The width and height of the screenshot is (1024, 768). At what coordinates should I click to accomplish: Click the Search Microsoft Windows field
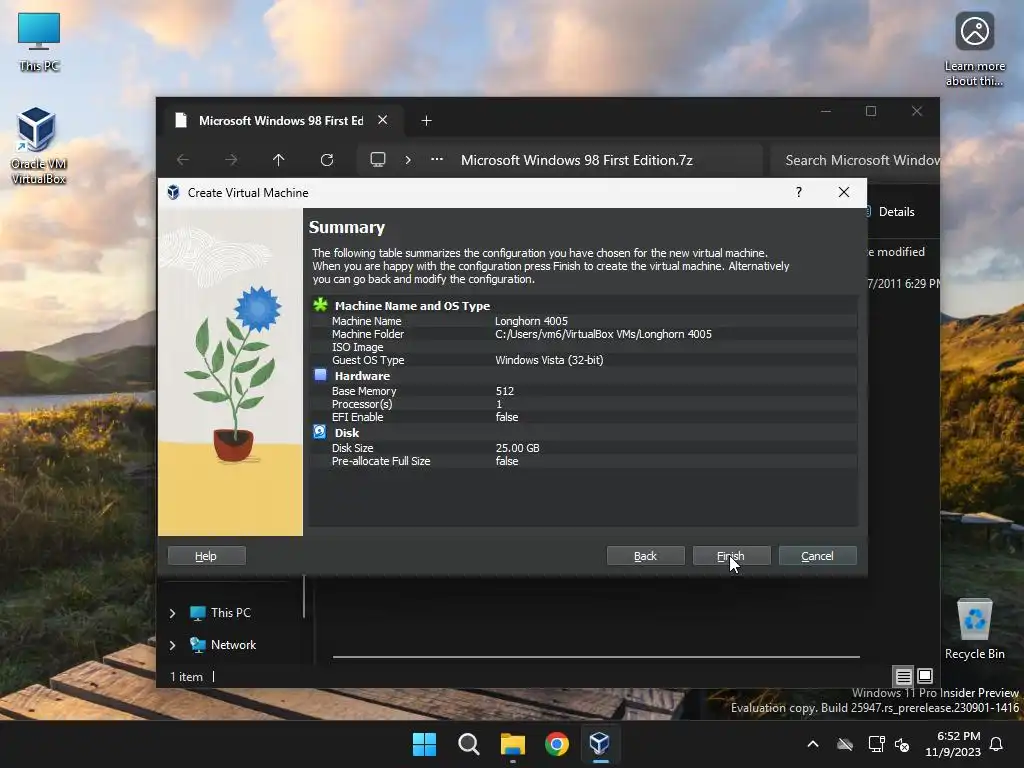tap(856, 160)
